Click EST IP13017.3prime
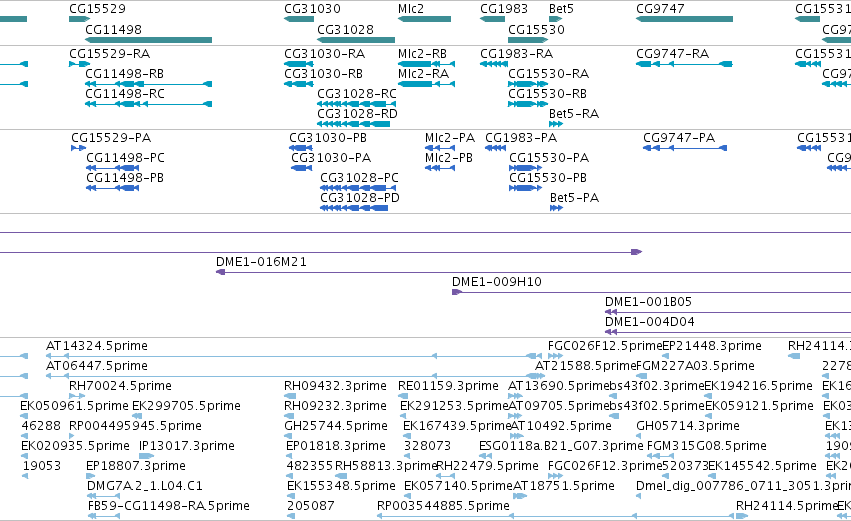851x521 pixels. coord(187,447)
